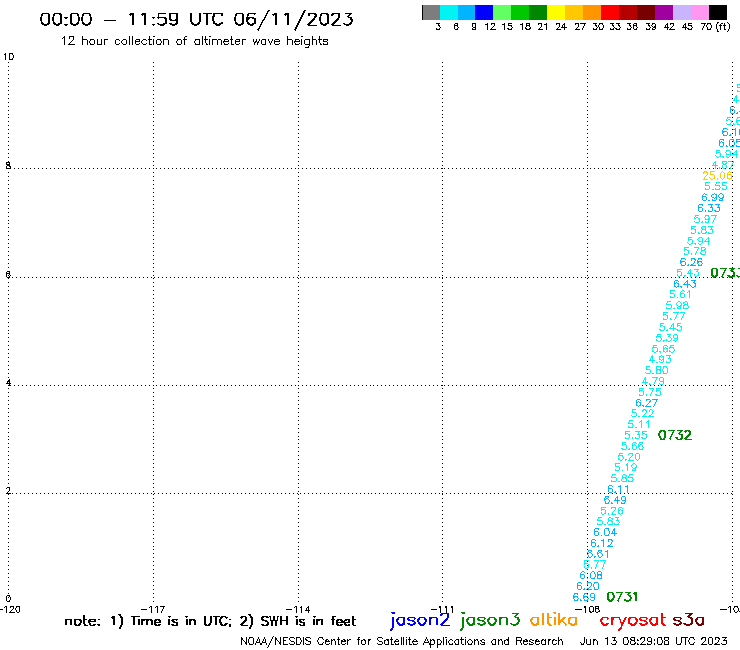Click the 6.12 wave height value
740x650 pixels.
[x=602, y=543]
